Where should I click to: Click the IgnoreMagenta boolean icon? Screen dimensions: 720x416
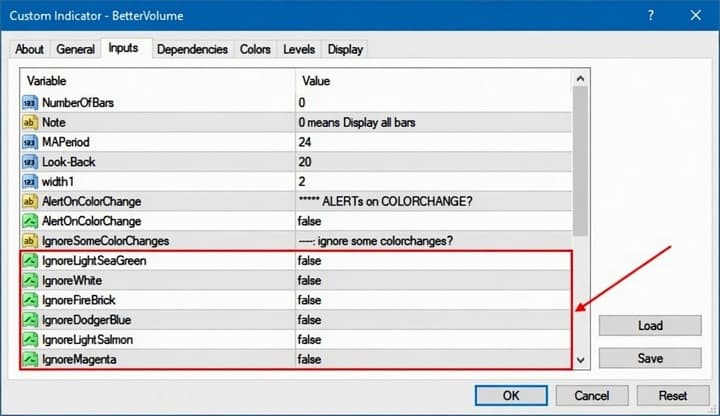30,359
